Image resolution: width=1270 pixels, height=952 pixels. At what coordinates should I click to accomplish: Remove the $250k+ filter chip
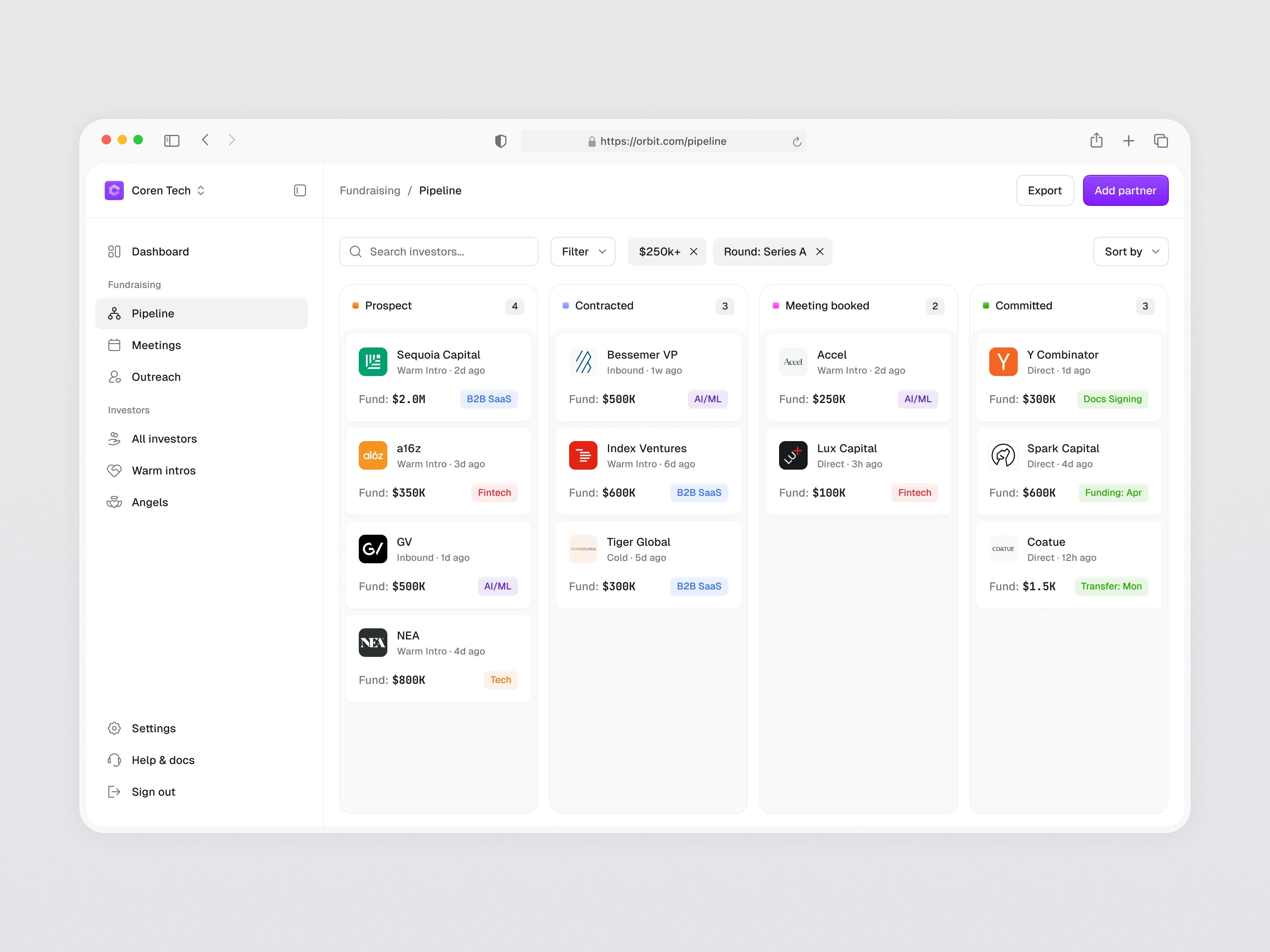694,252
